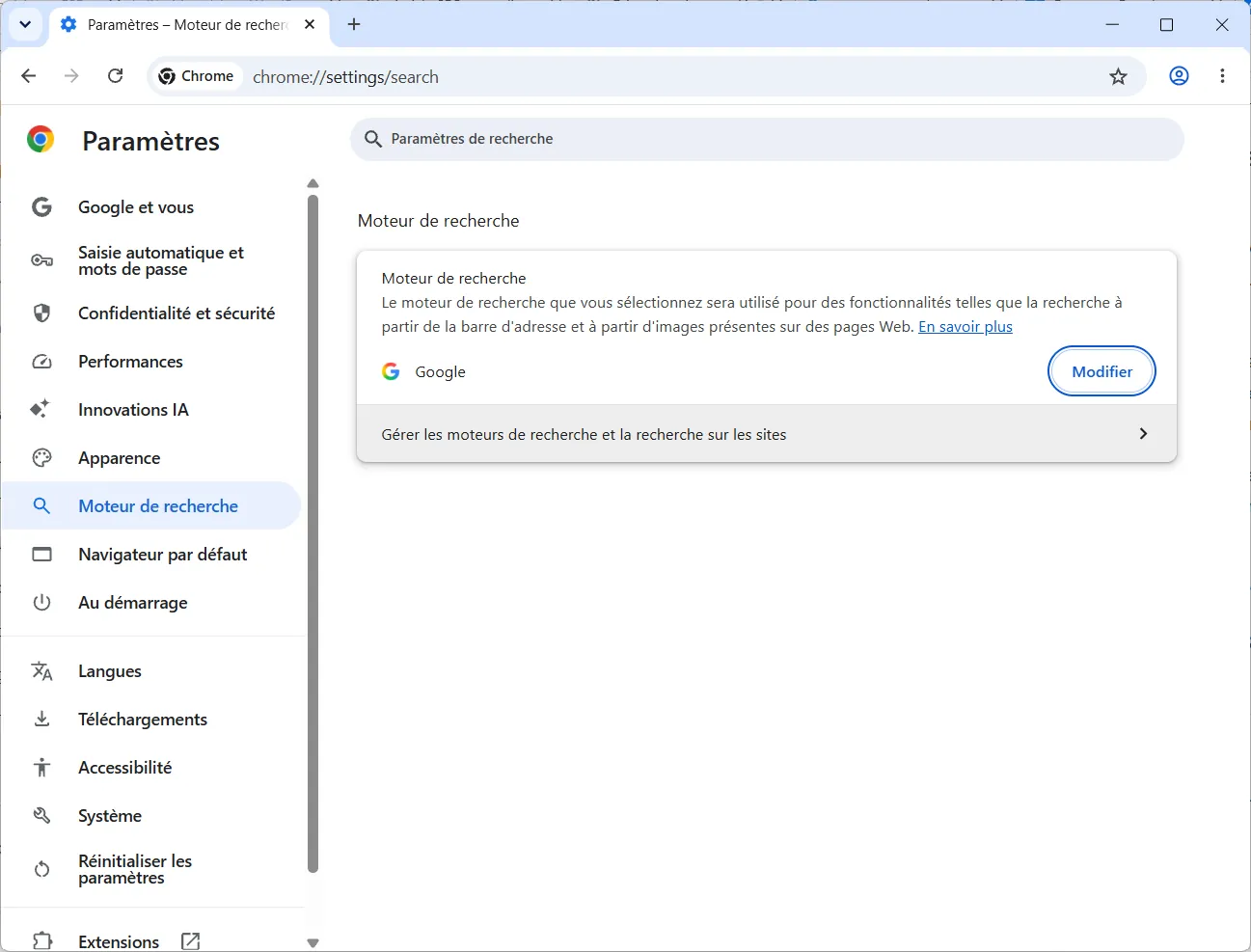Click the shield icon for privacy
1251x952 pixels.
tap(41, 313)
